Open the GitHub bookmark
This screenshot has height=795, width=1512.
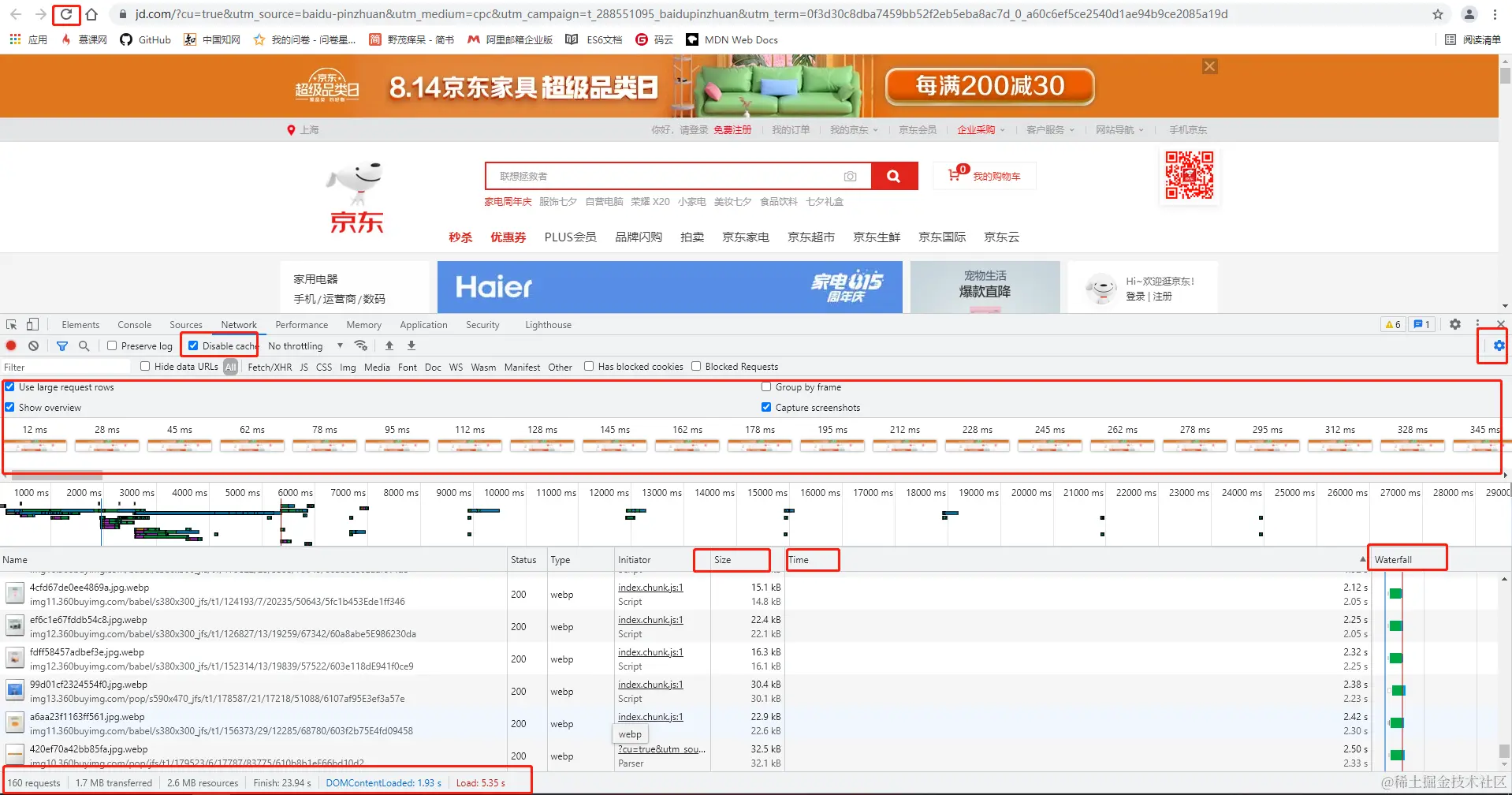(x=145, y=39)
